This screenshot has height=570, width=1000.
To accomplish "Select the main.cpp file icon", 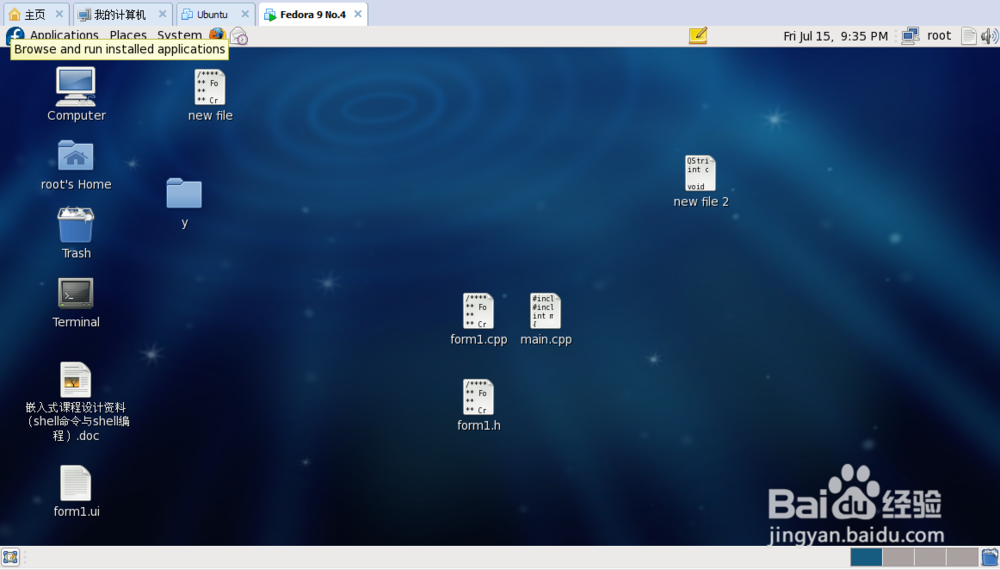I will [545, 311].
